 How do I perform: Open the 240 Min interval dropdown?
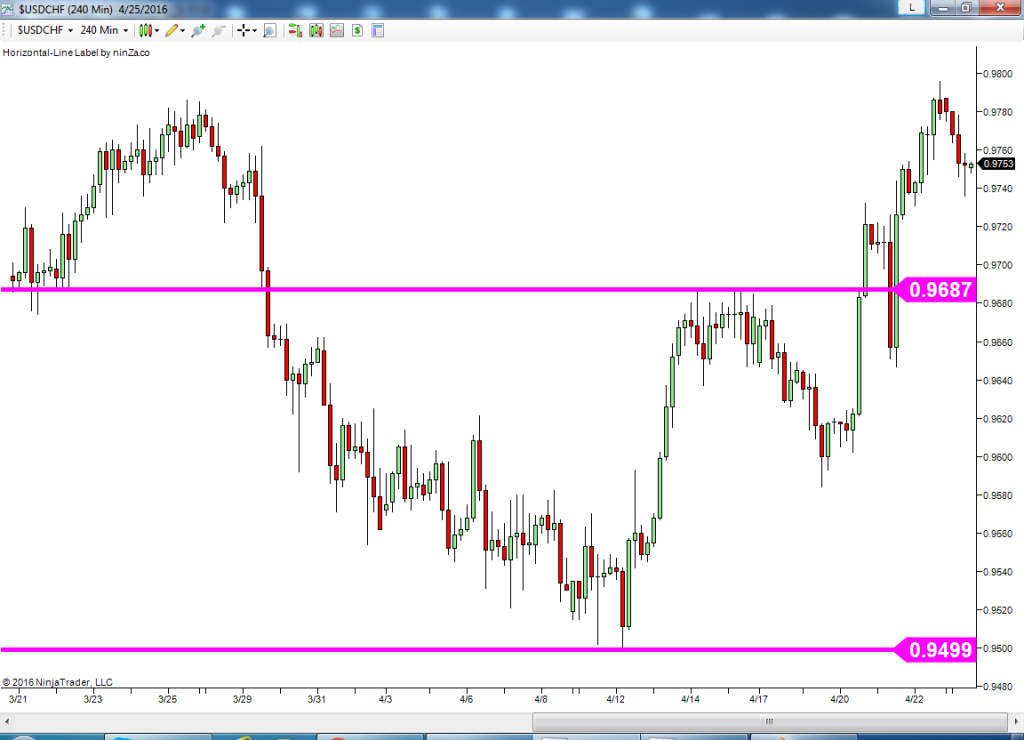tap(104, 30)
